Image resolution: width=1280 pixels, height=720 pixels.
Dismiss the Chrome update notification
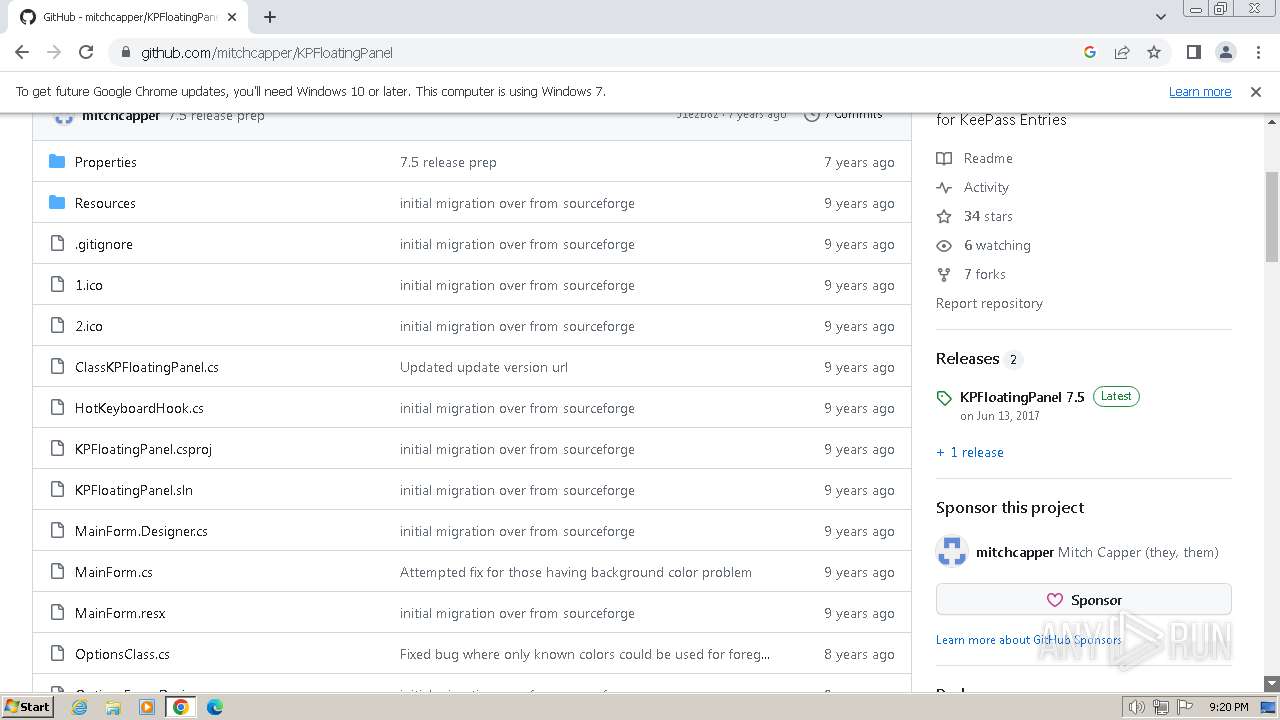click(x=1256, y=91)
